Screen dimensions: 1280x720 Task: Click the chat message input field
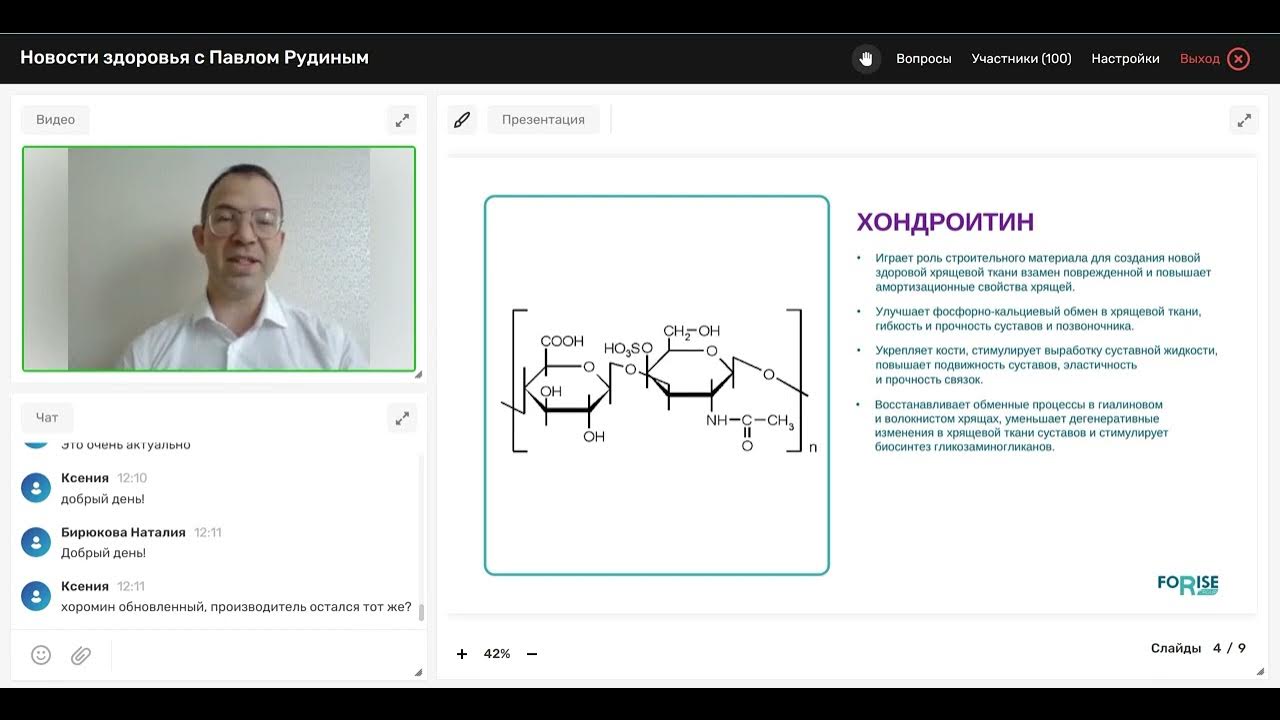pos(260,655)
